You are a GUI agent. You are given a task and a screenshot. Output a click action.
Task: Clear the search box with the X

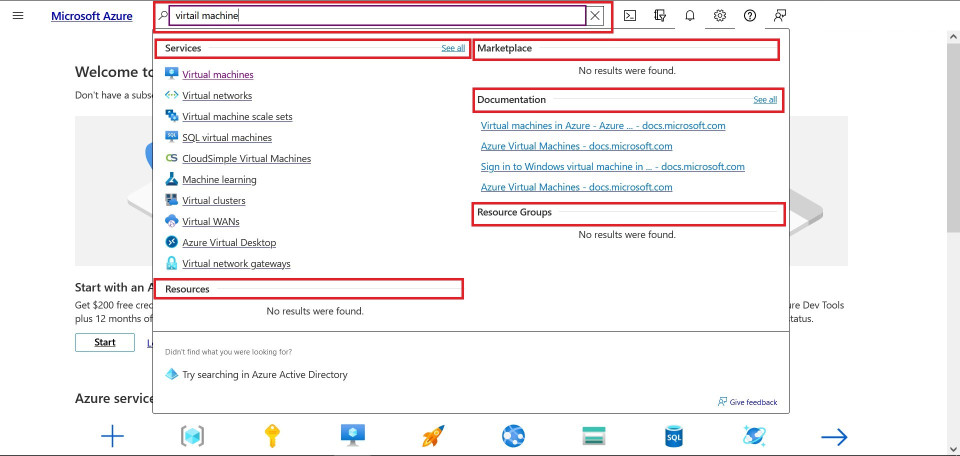[595, 16]
